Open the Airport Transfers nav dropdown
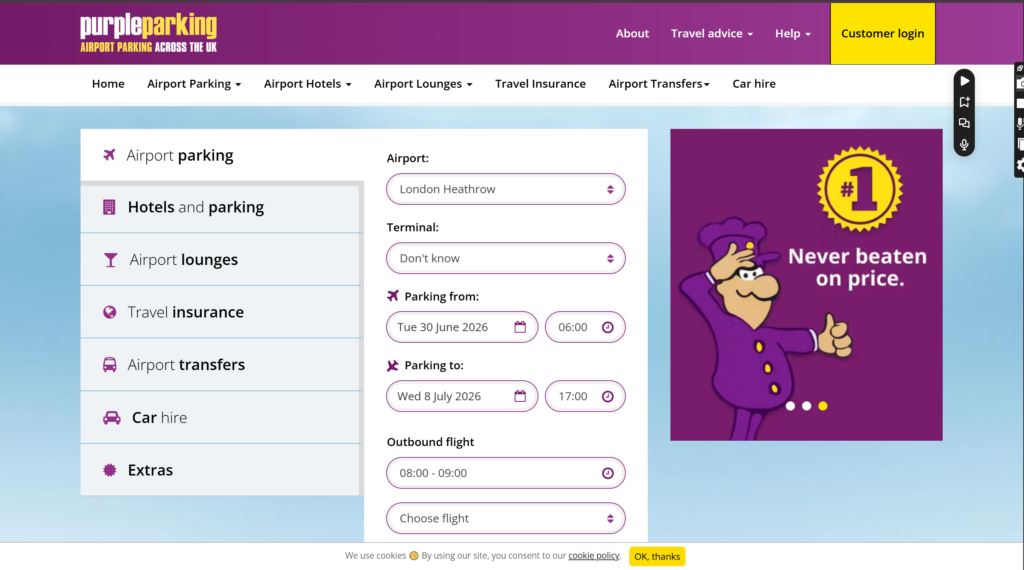 tap(659, 84)
